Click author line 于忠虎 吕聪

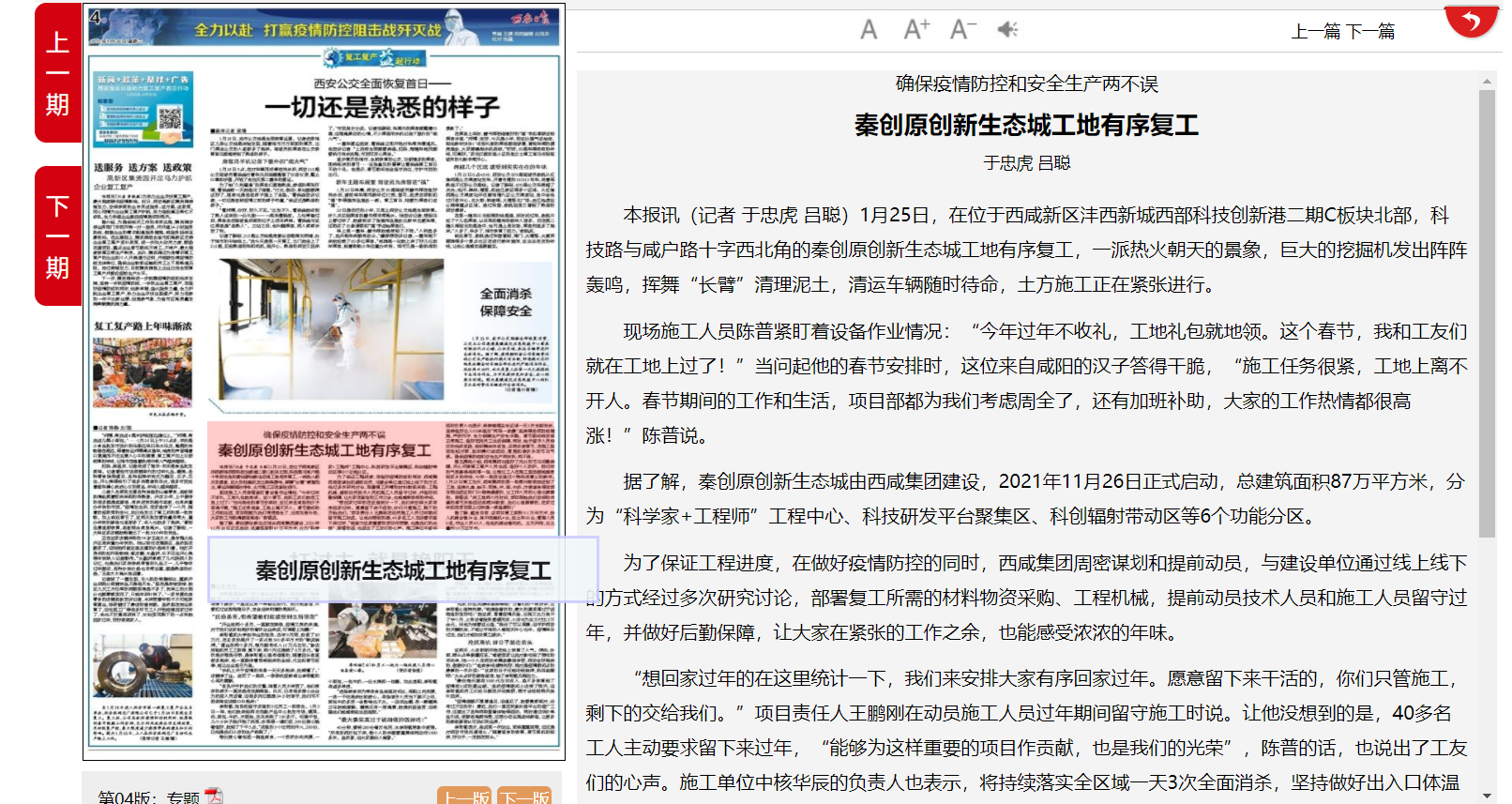(1026, 163)
